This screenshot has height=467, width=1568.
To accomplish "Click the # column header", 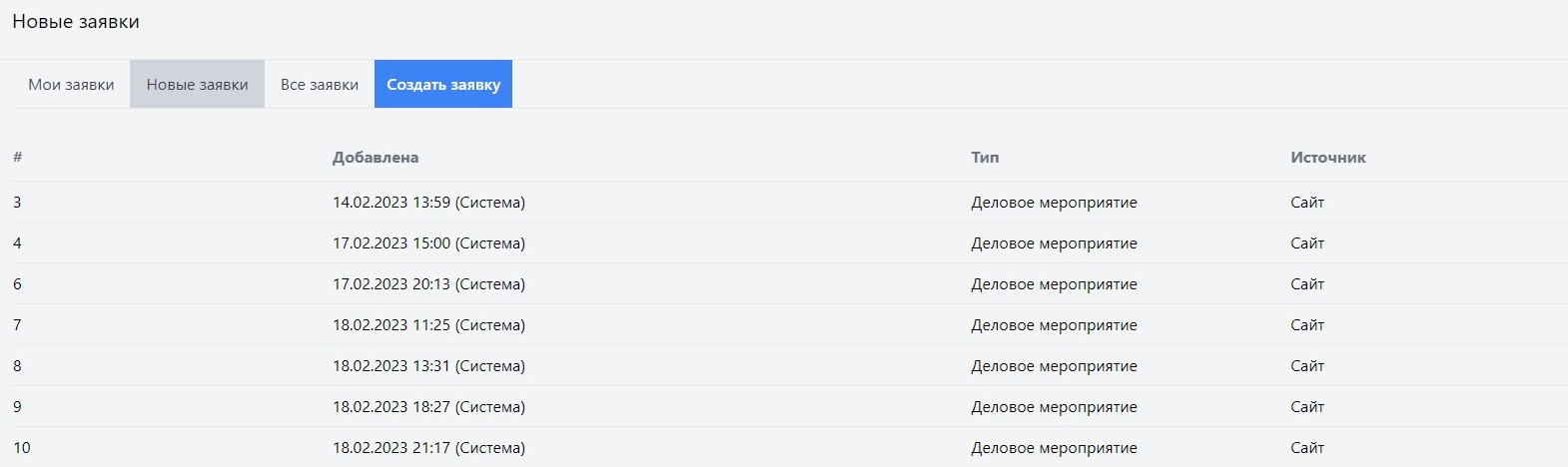I will point(18,158).
